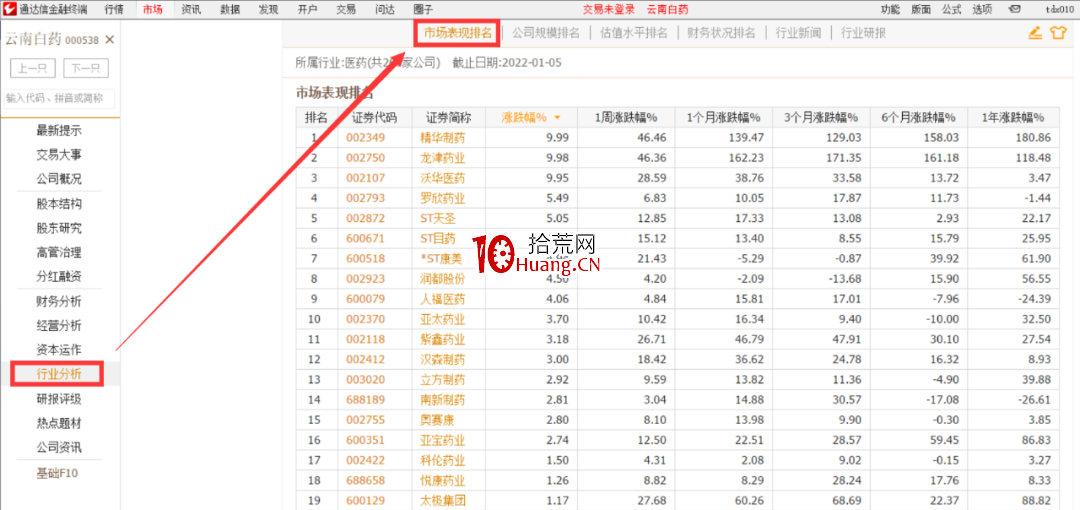1080x510 pixels.
Task: Open the 资讯 menu
Action: point(191,9)
